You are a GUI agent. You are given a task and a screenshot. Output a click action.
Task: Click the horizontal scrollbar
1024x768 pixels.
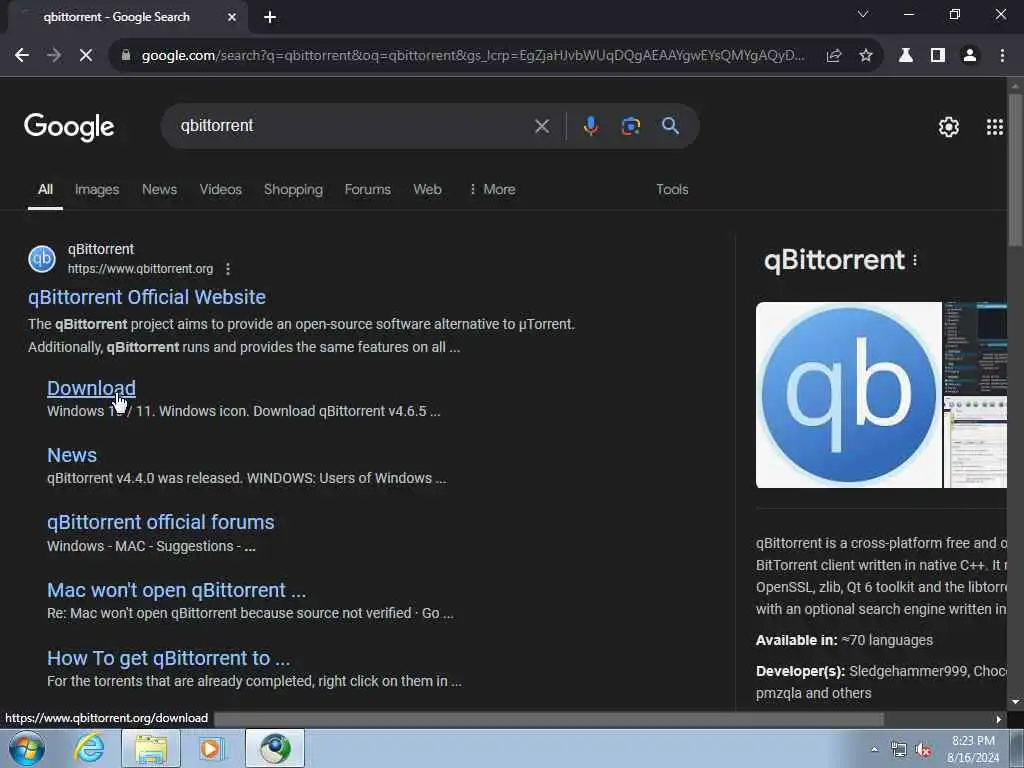pos(549,719)
